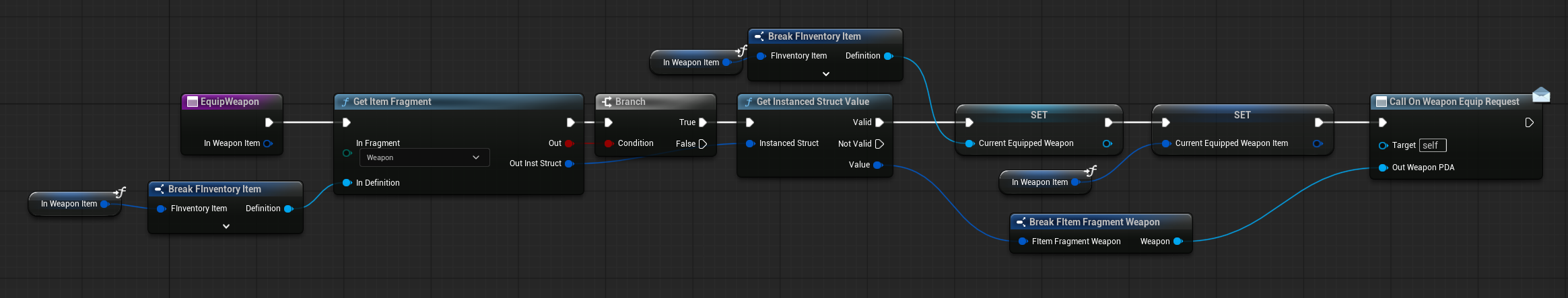Click the Valid exec output pin
This screenshot has height=298, width=1568.
tap(879, 122)
